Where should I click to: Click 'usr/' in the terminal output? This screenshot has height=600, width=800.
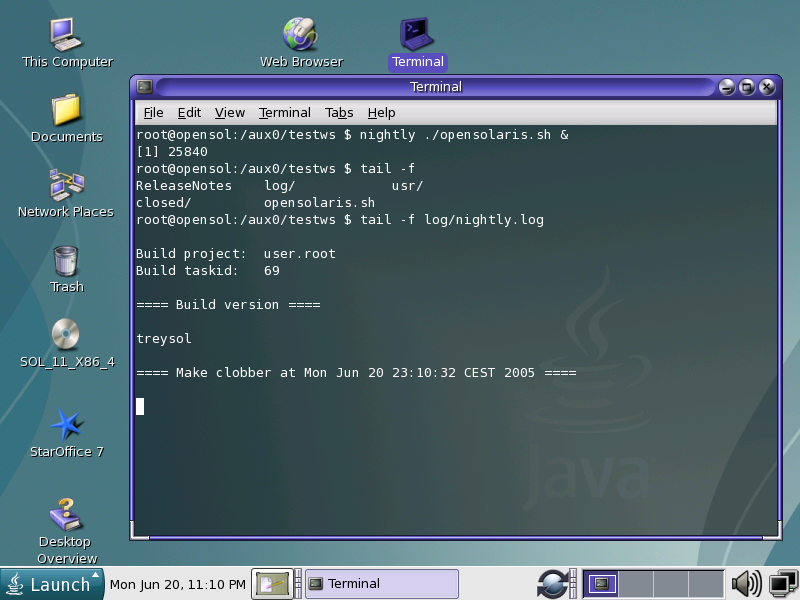[x=407, y=186]
